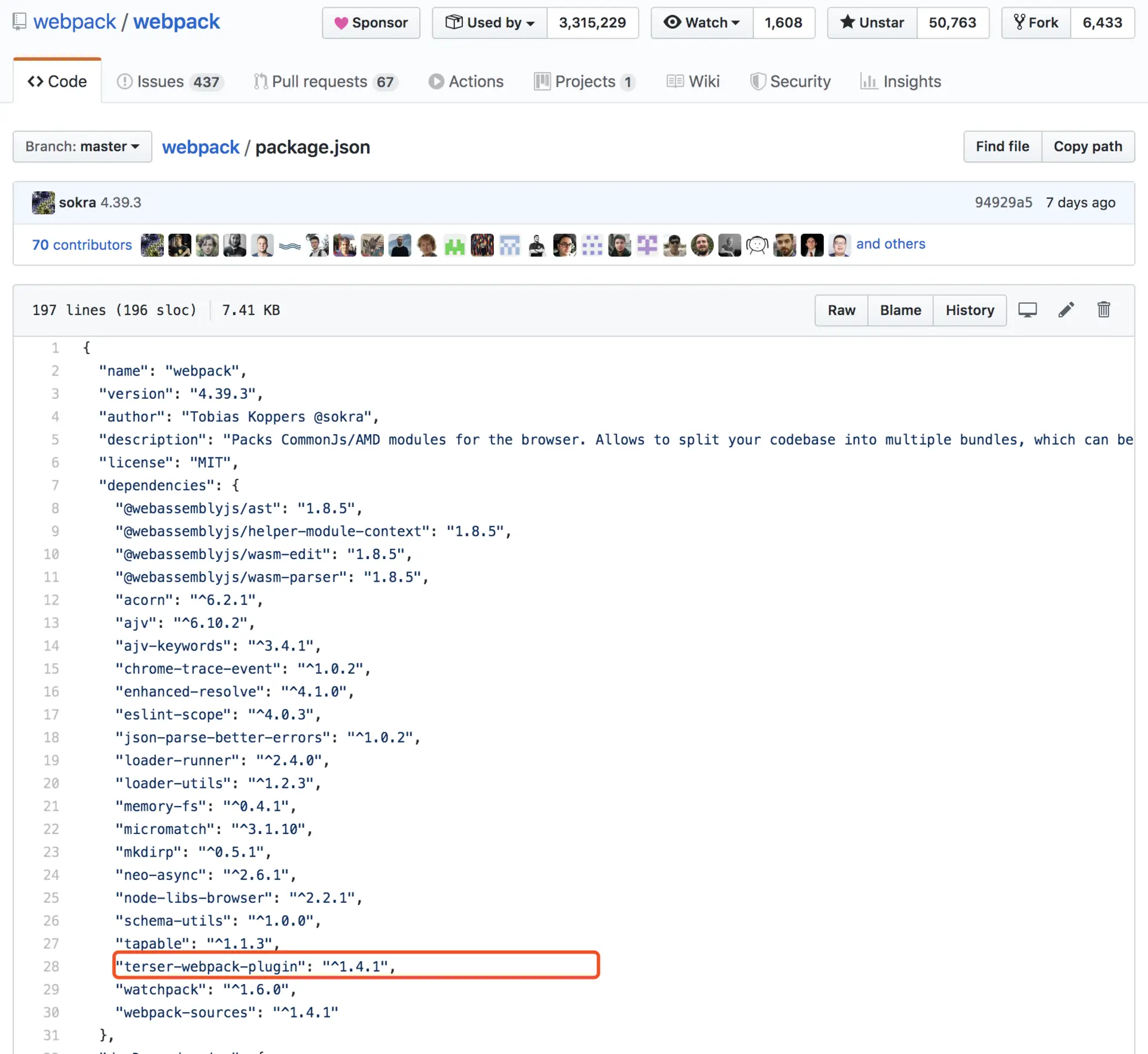Open the 50,763 stargazers count
1148x1054 pixels.
952,23
